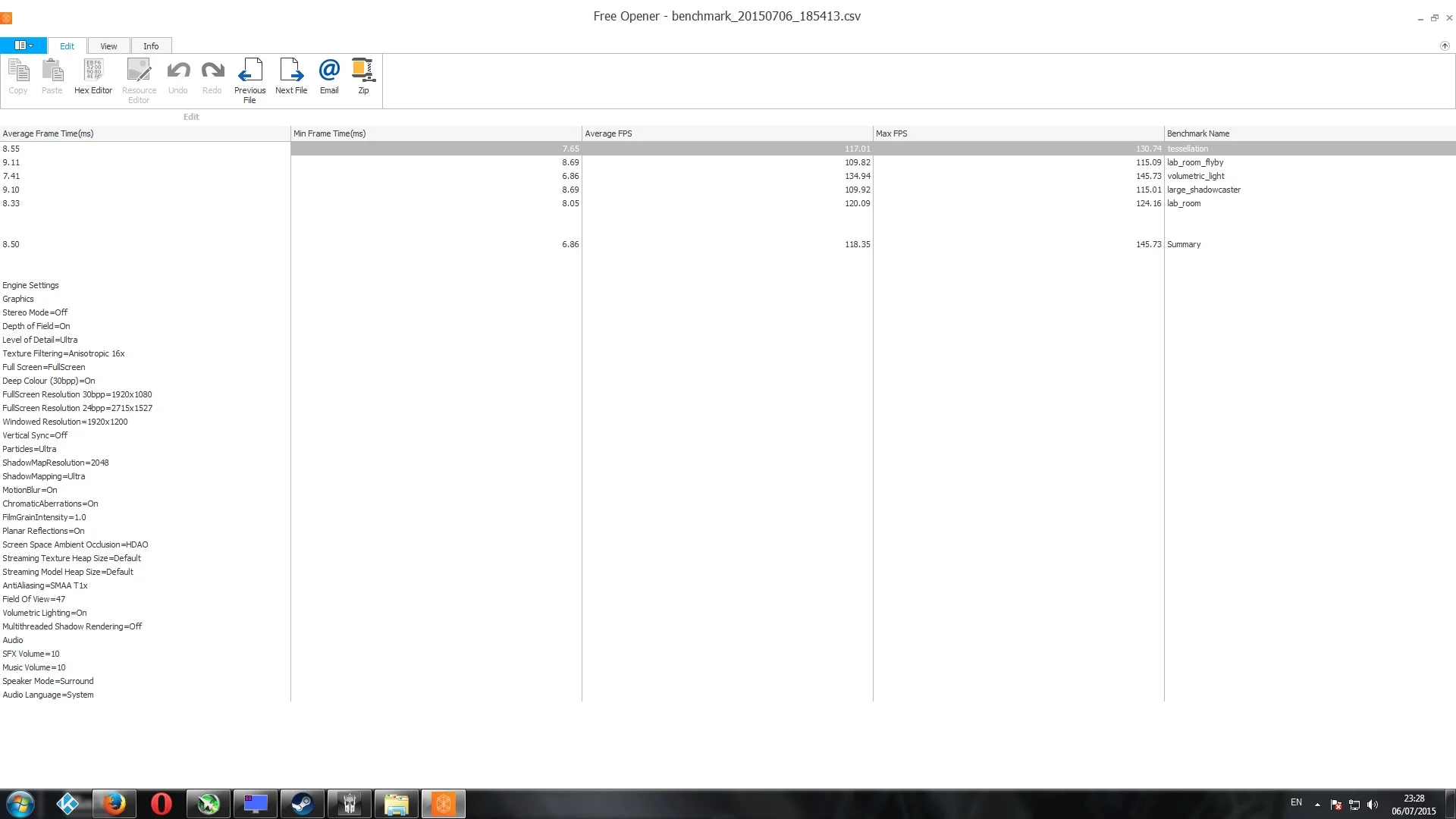
Task: Go to Next File
Action: click(291, 77)
